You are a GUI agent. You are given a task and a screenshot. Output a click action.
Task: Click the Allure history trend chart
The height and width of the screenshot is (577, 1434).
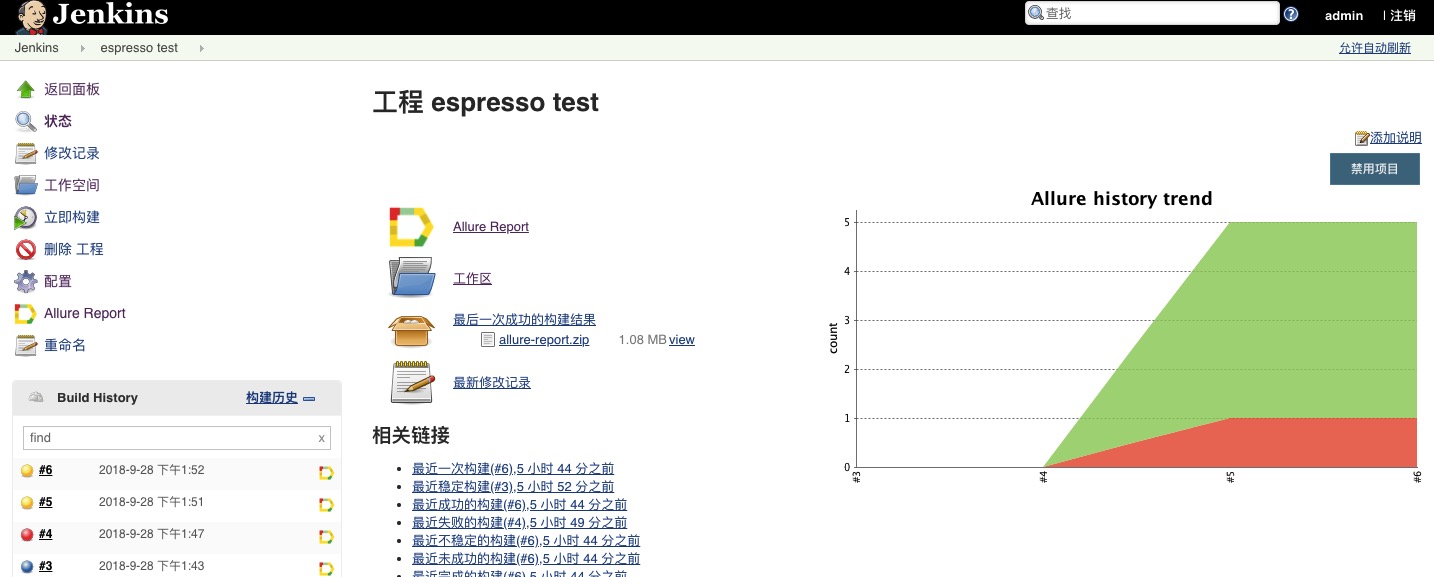click(1124, 338)
